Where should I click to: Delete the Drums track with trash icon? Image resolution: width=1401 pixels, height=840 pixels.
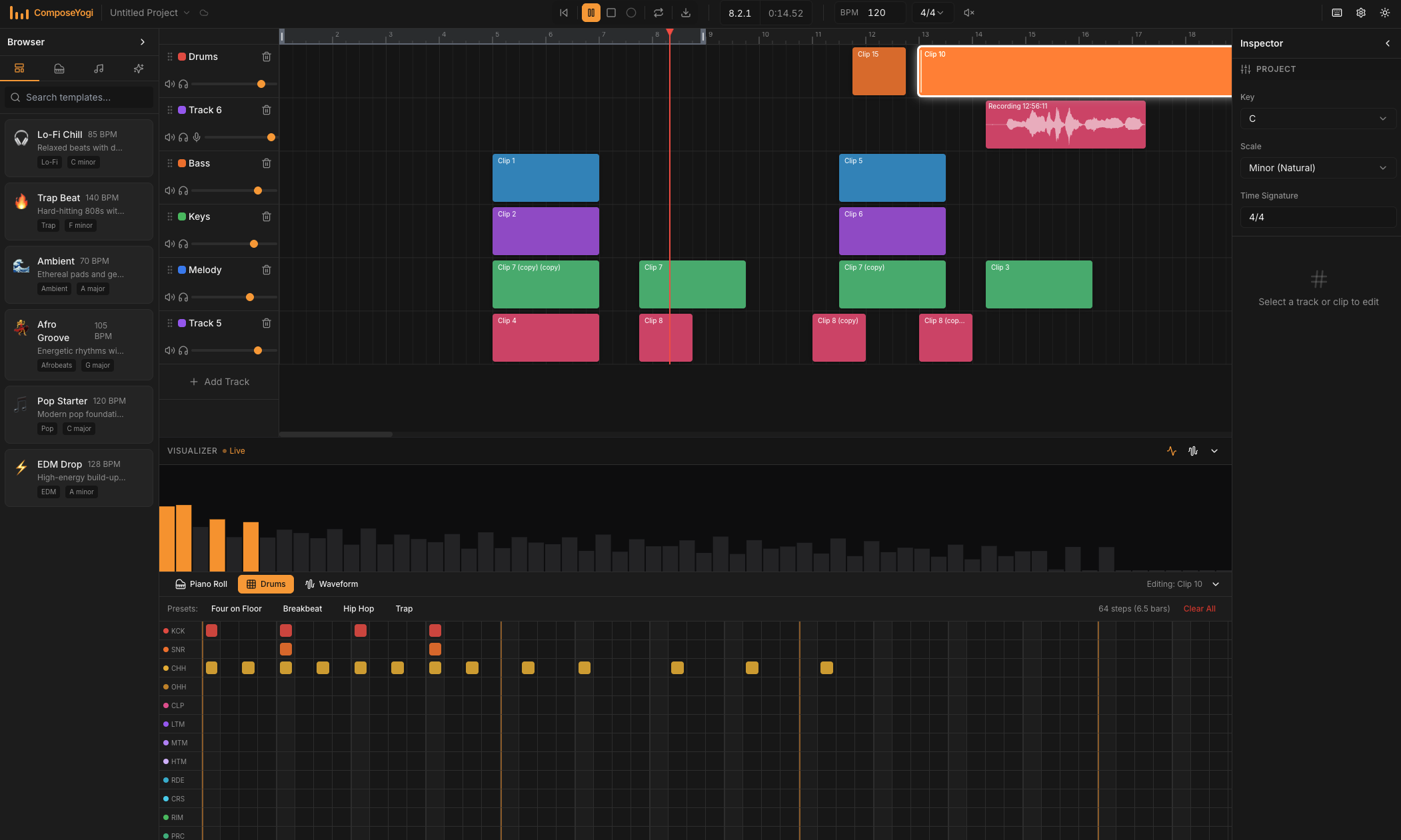tap(267, 57)
